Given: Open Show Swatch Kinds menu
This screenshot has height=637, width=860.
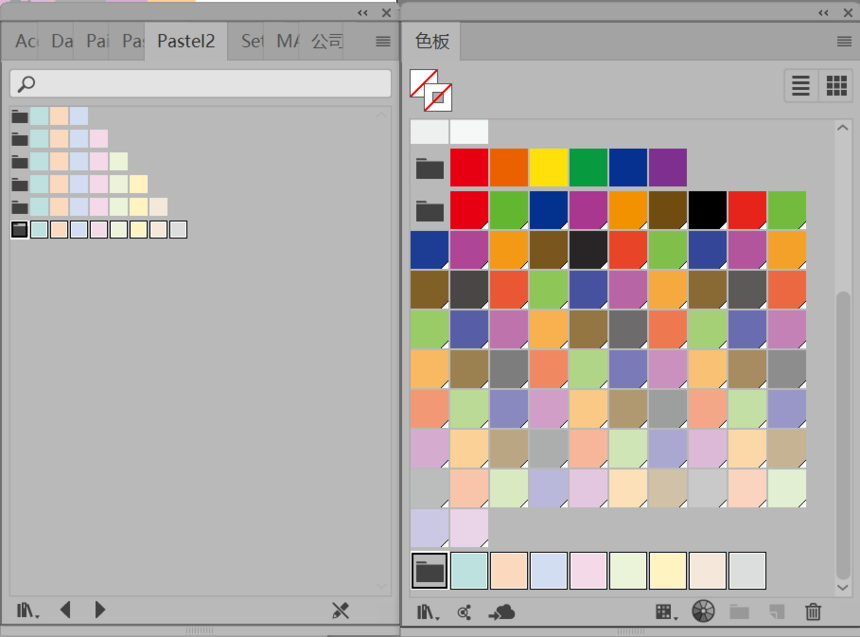Looking at the screenshot, I should pos(666,612).
